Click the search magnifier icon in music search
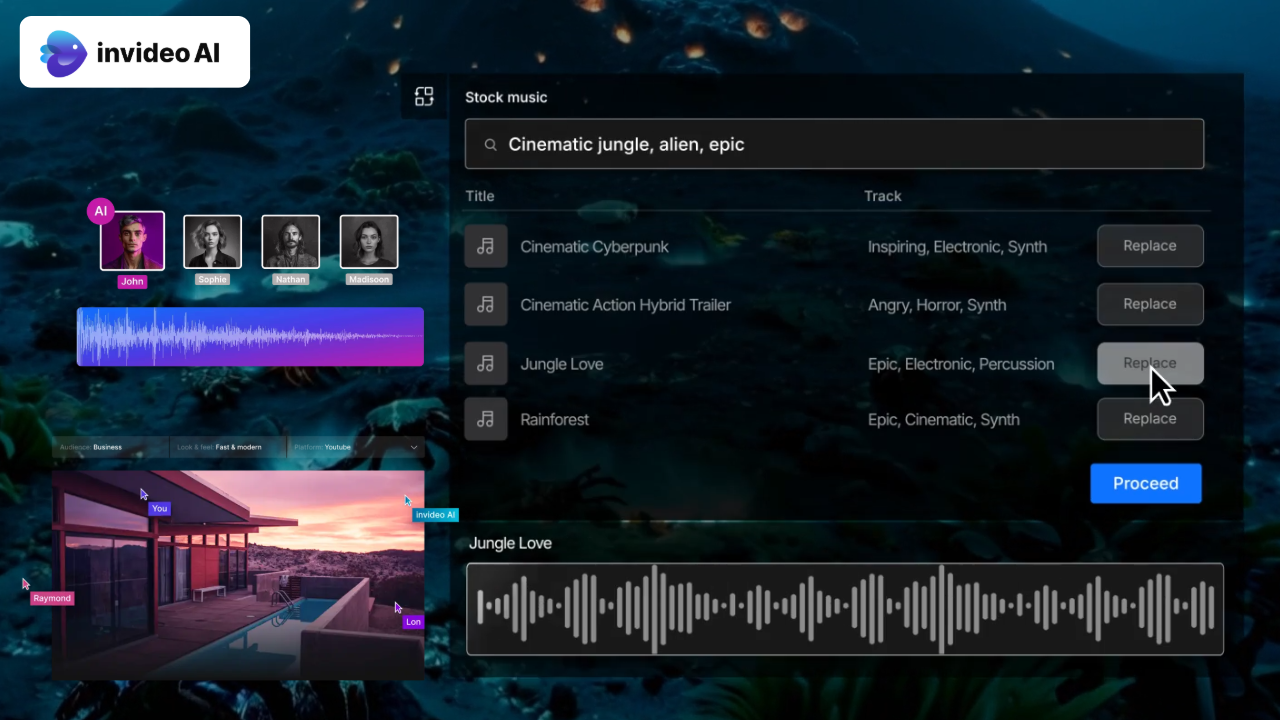Image resolution: width=1280 pixels, height=720 pixels. tap(491, 145)
